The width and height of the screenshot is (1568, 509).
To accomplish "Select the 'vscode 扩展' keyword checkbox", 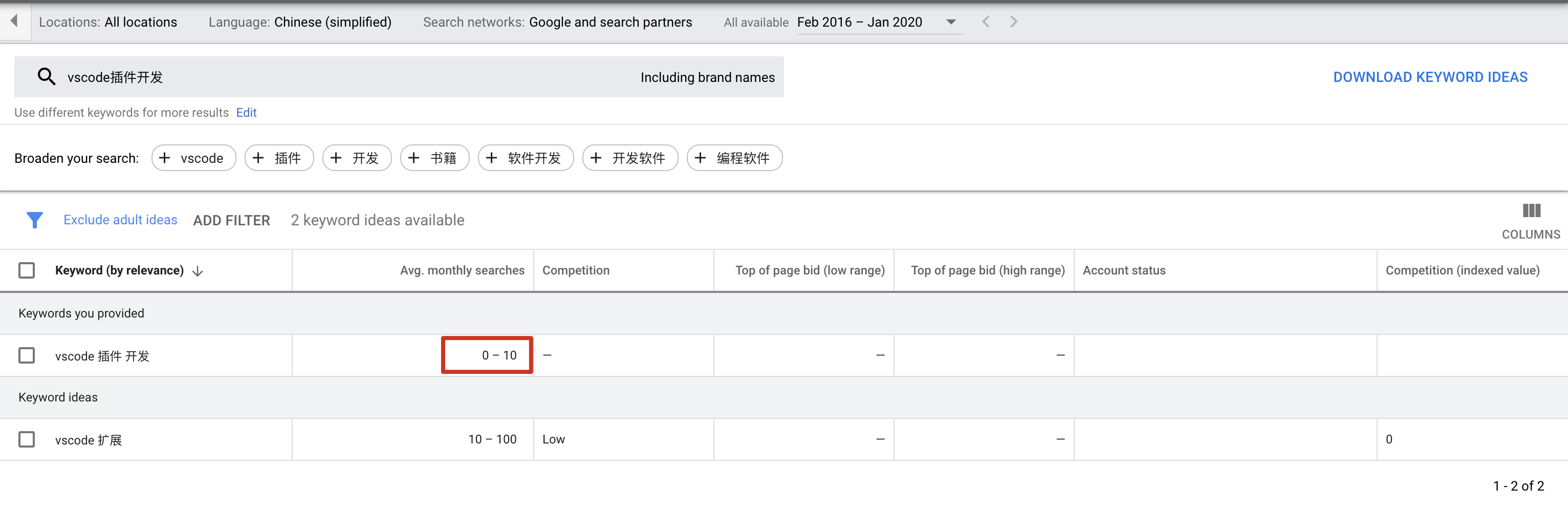I will click(27, 439).
